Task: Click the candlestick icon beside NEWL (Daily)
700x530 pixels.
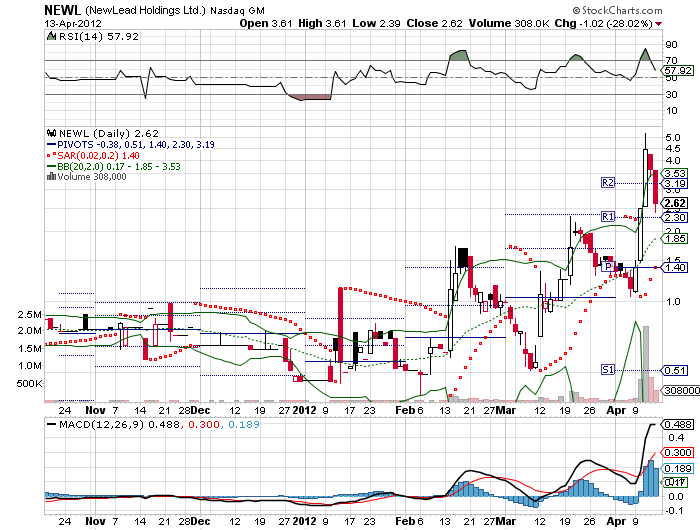Action: pyautogui.click(x=51, y=133)
